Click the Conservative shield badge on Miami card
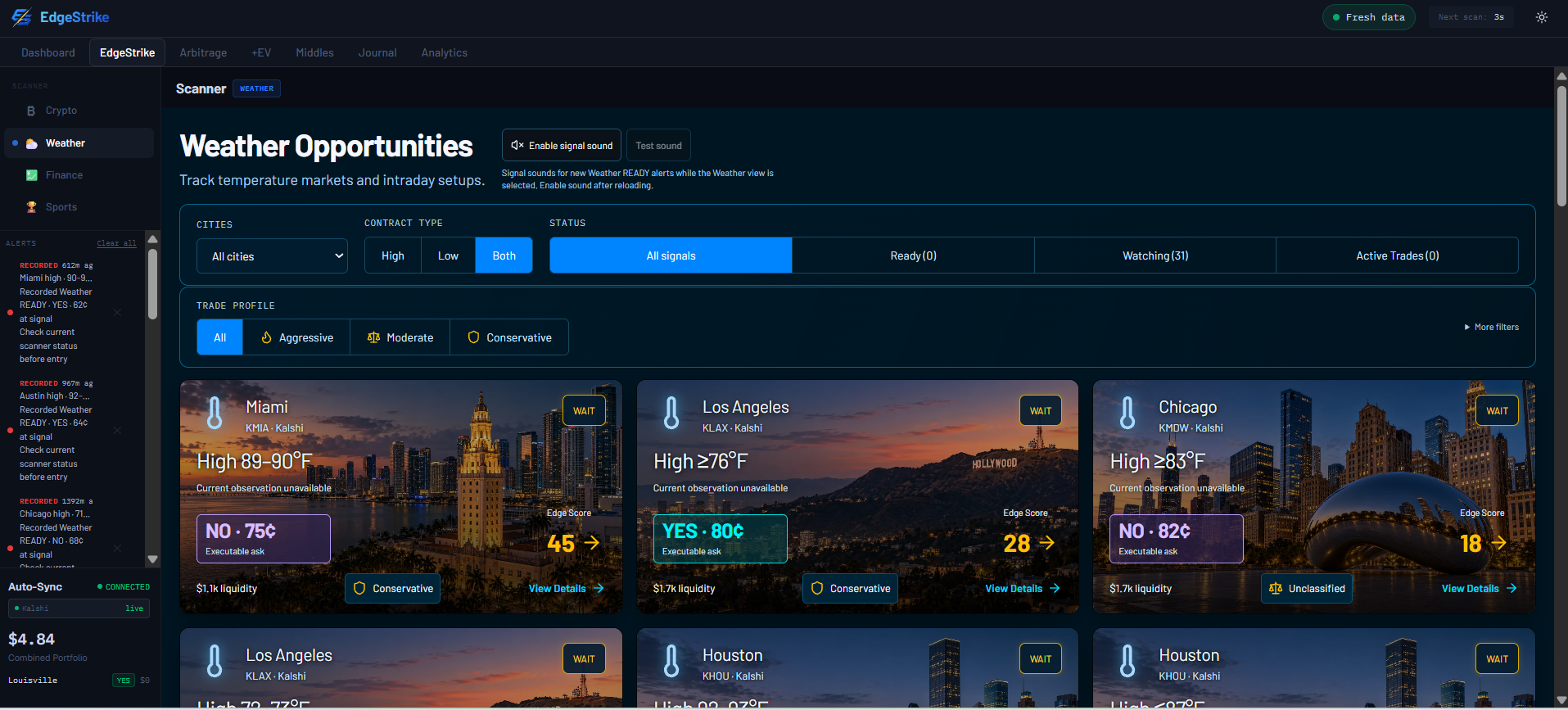 (392, 589)
